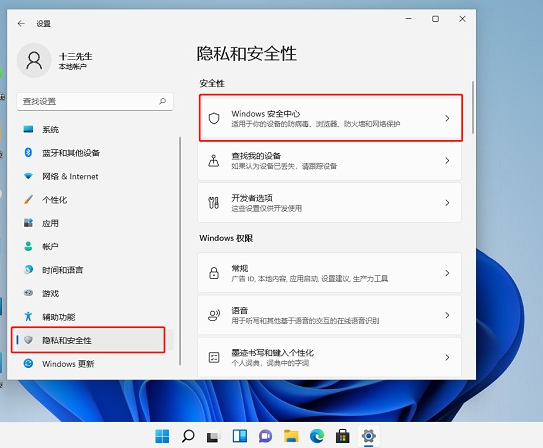The width and height of the screenshot is (543, 448).
Task: Launch Microsoft Edge from taskbar
Action: click(317, 436)
